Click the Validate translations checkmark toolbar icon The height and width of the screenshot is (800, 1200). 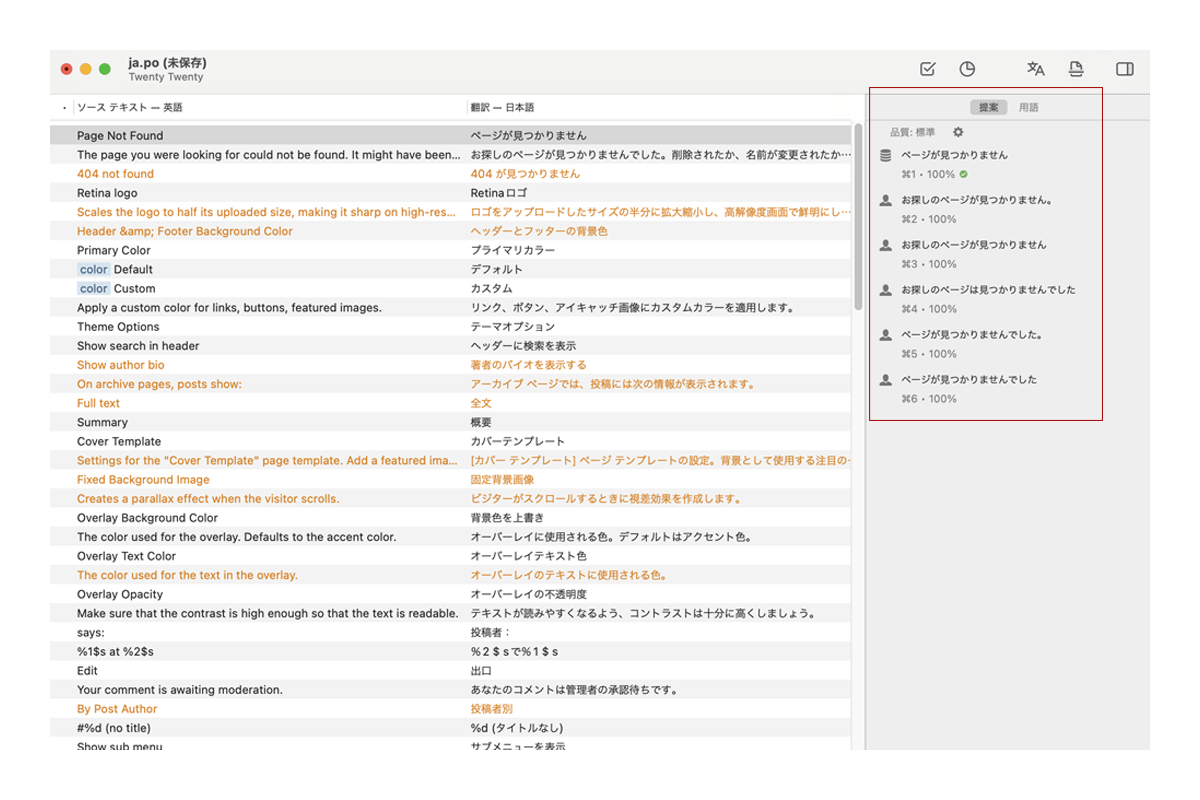pos(927,69)
